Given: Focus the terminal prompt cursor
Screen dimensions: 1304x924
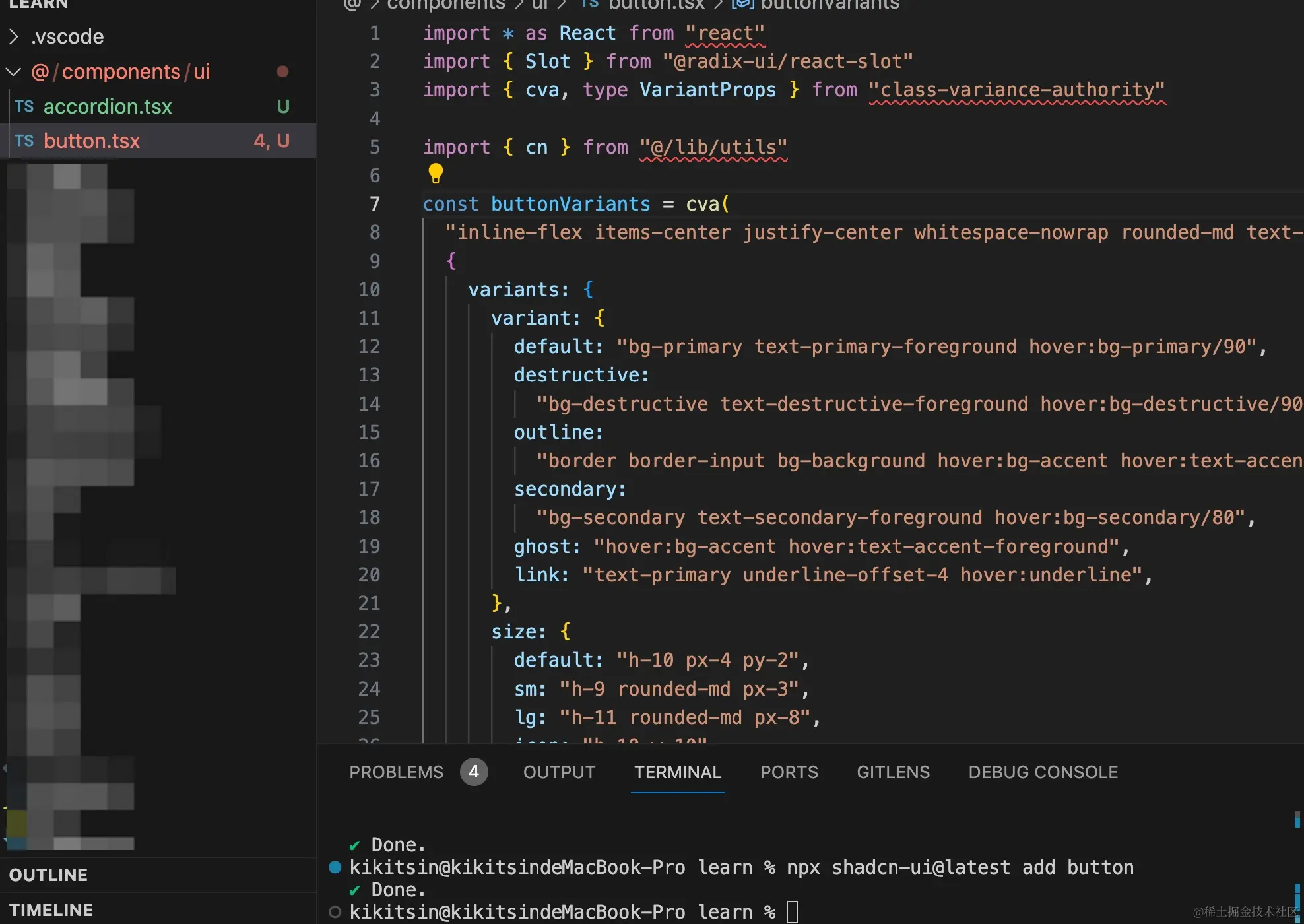Looking at the screenshot, I should click(793, 912).
